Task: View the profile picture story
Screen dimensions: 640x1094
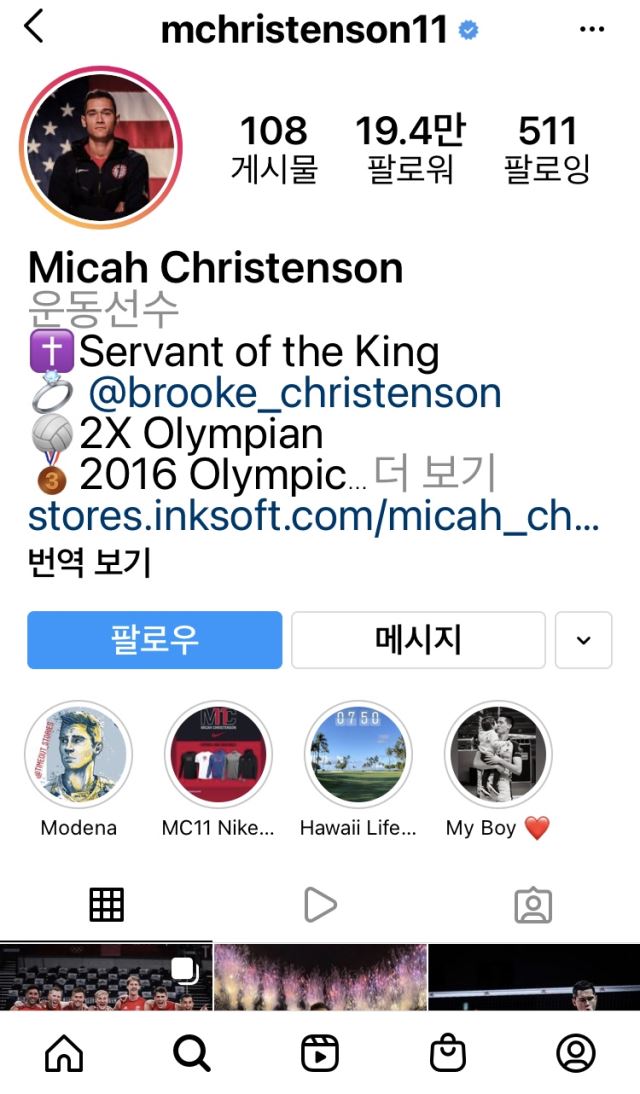Action: (x=101, y=147)
